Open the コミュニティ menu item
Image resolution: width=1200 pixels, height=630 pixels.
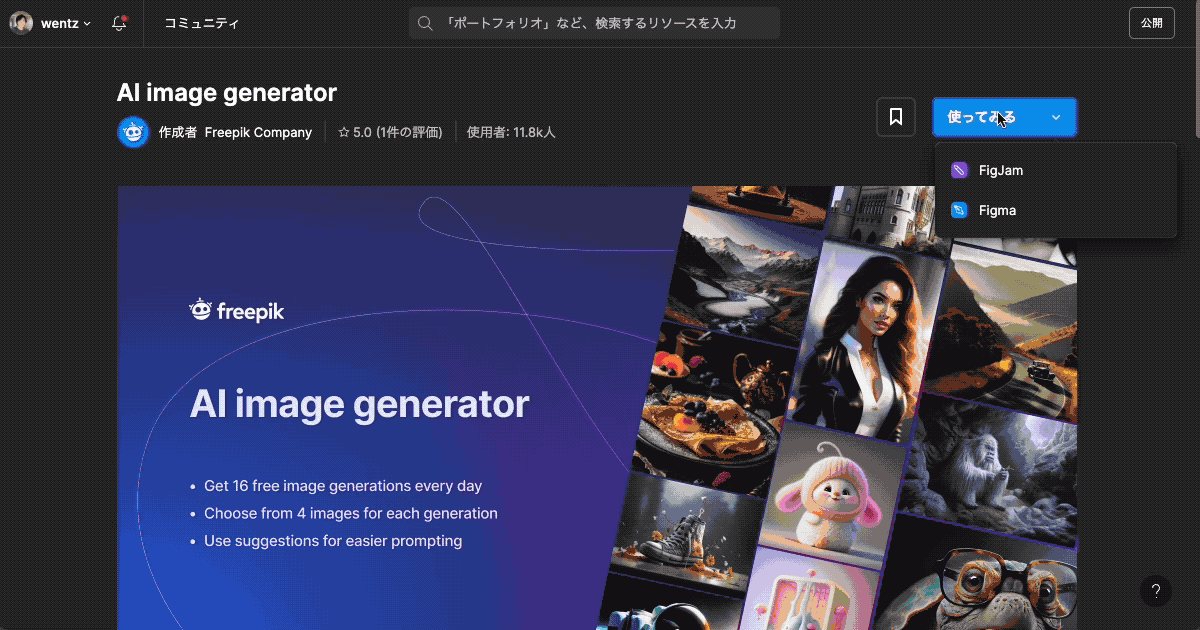(x=202, y=22)
